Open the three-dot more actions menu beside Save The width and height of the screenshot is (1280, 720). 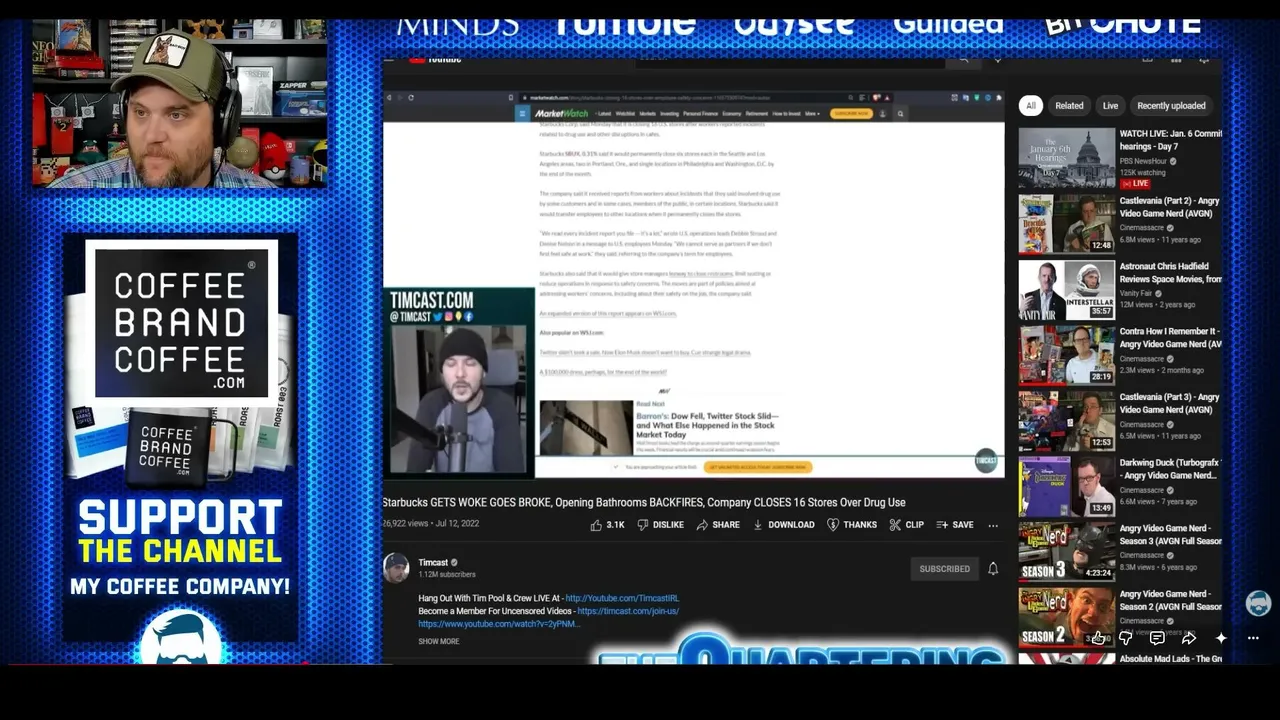[x=993, y=525]
